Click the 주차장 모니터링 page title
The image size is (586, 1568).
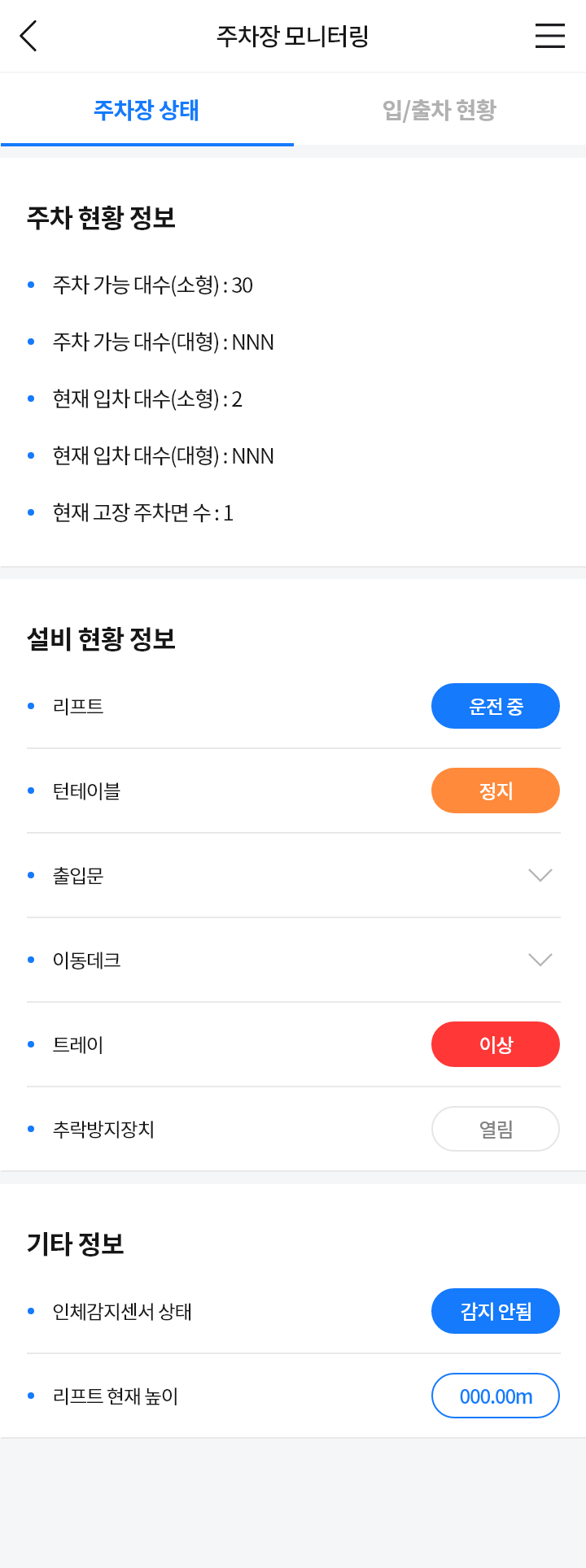coord(293,36)
